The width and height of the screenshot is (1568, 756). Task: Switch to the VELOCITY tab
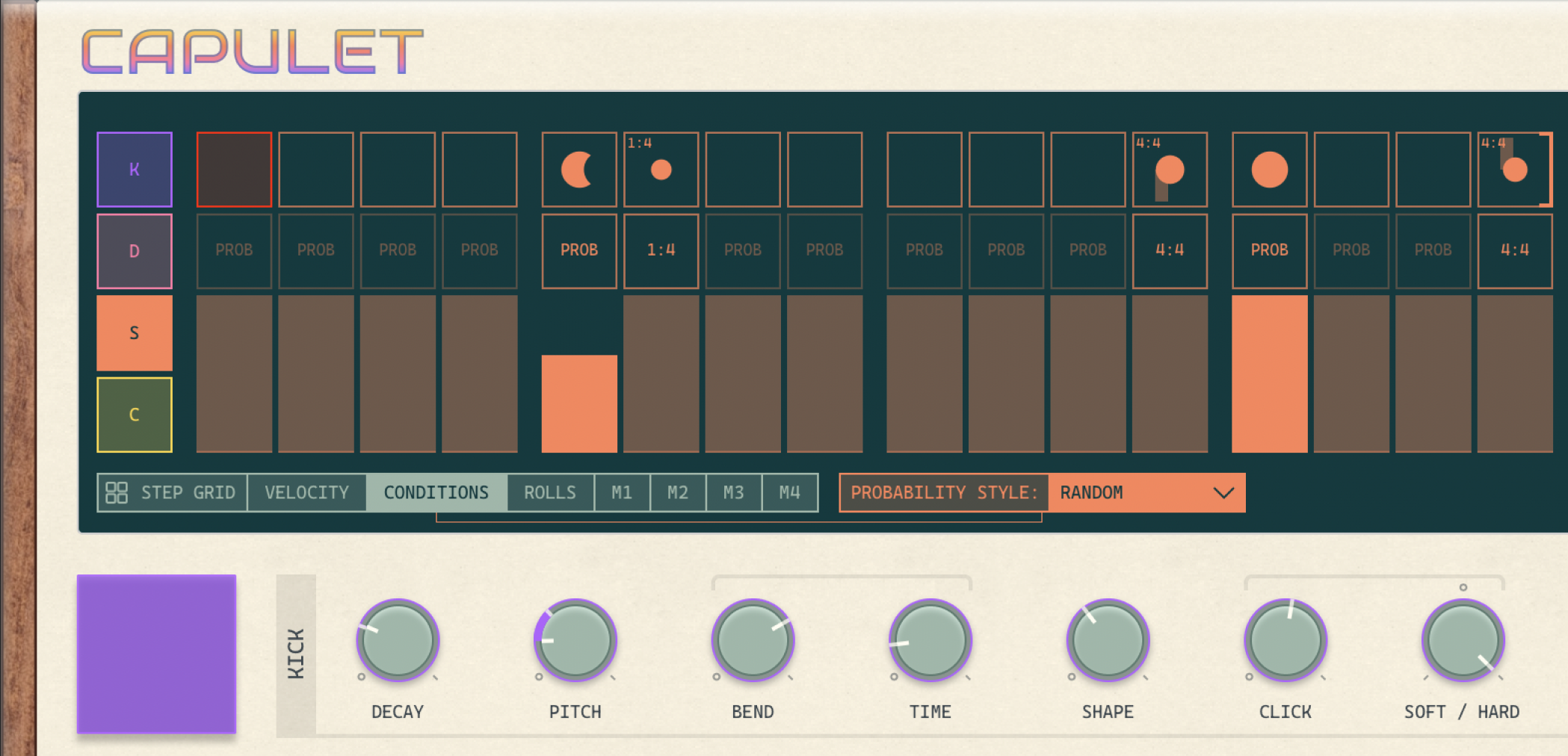306,493
